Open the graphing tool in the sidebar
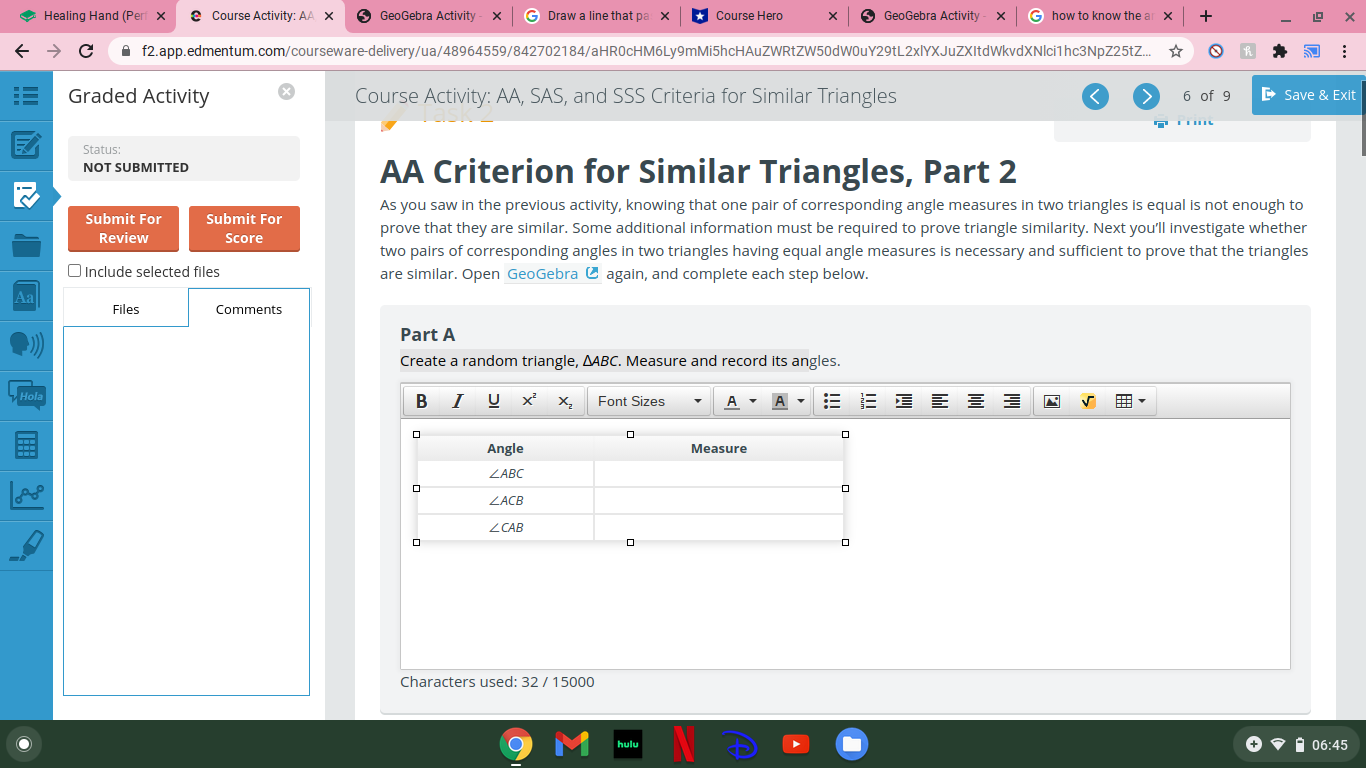 pos(27,494)
